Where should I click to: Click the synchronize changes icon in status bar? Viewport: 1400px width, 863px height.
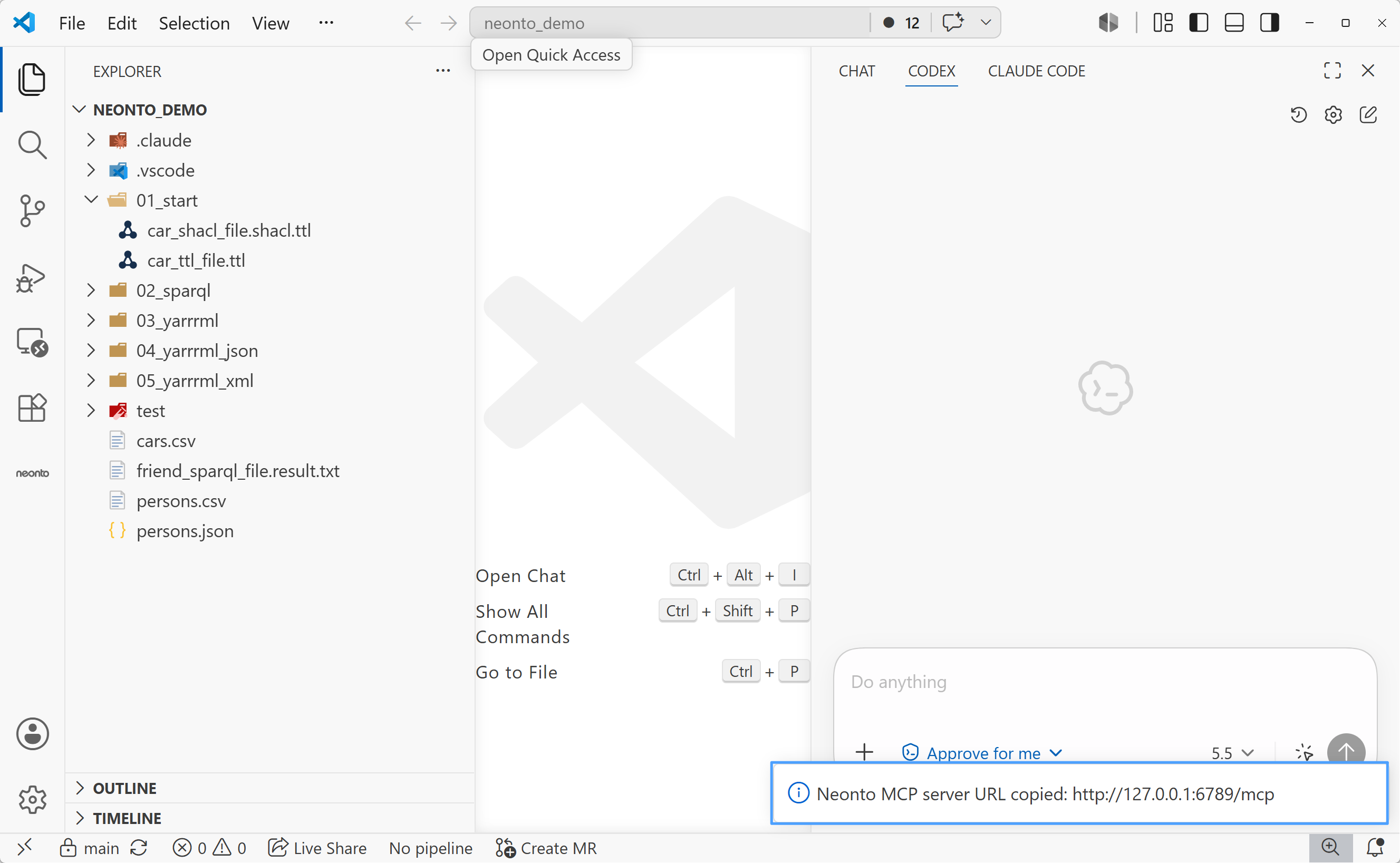pos(139,848)
